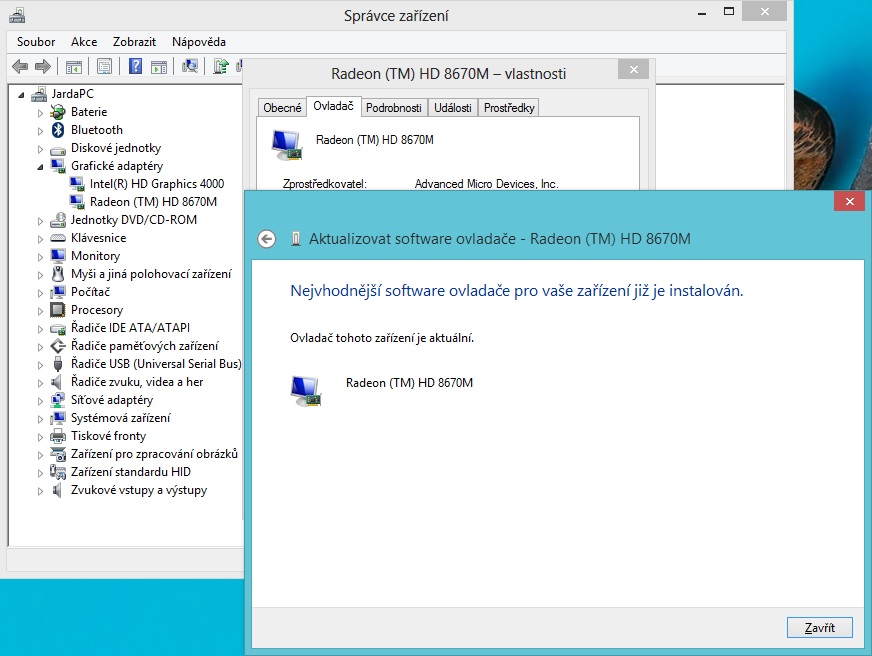Click the Baterie battery icon
The image size is (872, 656).
pyautogui.click(x=57, y=112)
